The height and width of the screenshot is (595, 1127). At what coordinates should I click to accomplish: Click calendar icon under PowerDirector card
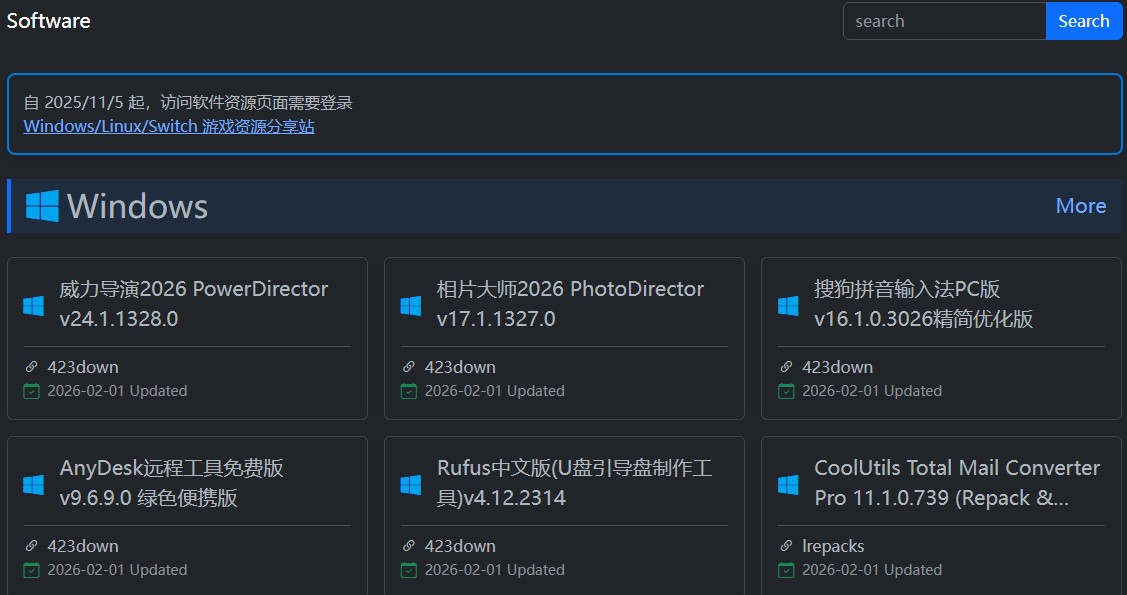click(31, 391)
